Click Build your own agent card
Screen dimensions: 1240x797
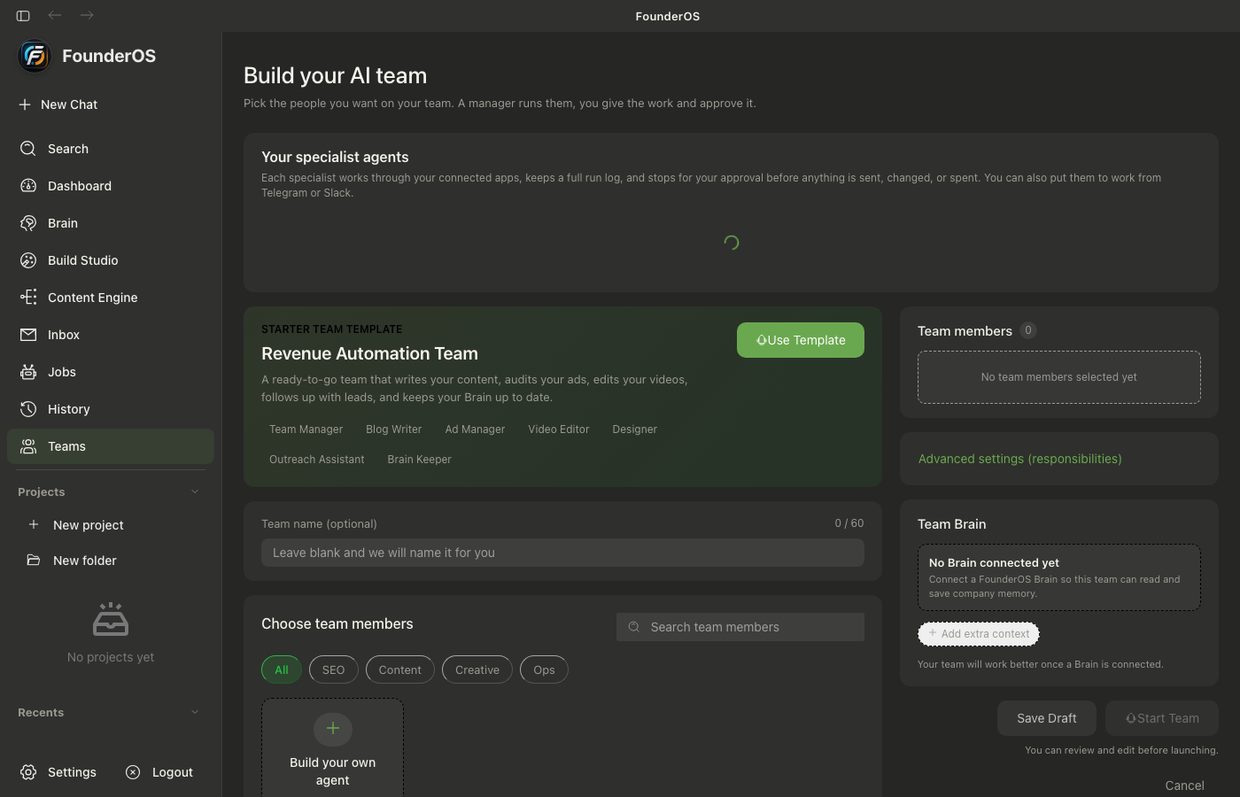coord(333,748)
